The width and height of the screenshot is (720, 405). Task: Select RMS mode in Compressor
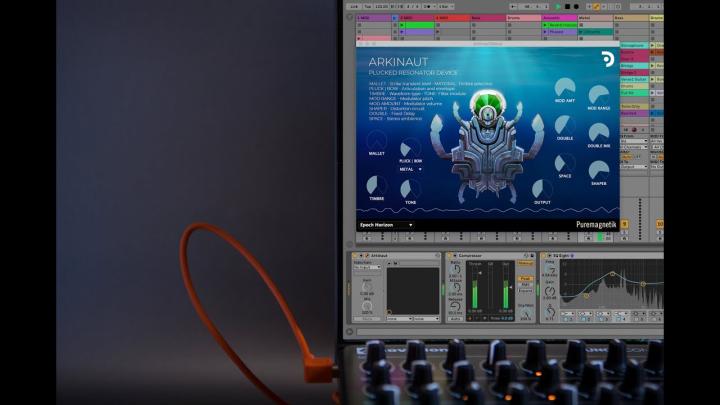click(525, 285)
